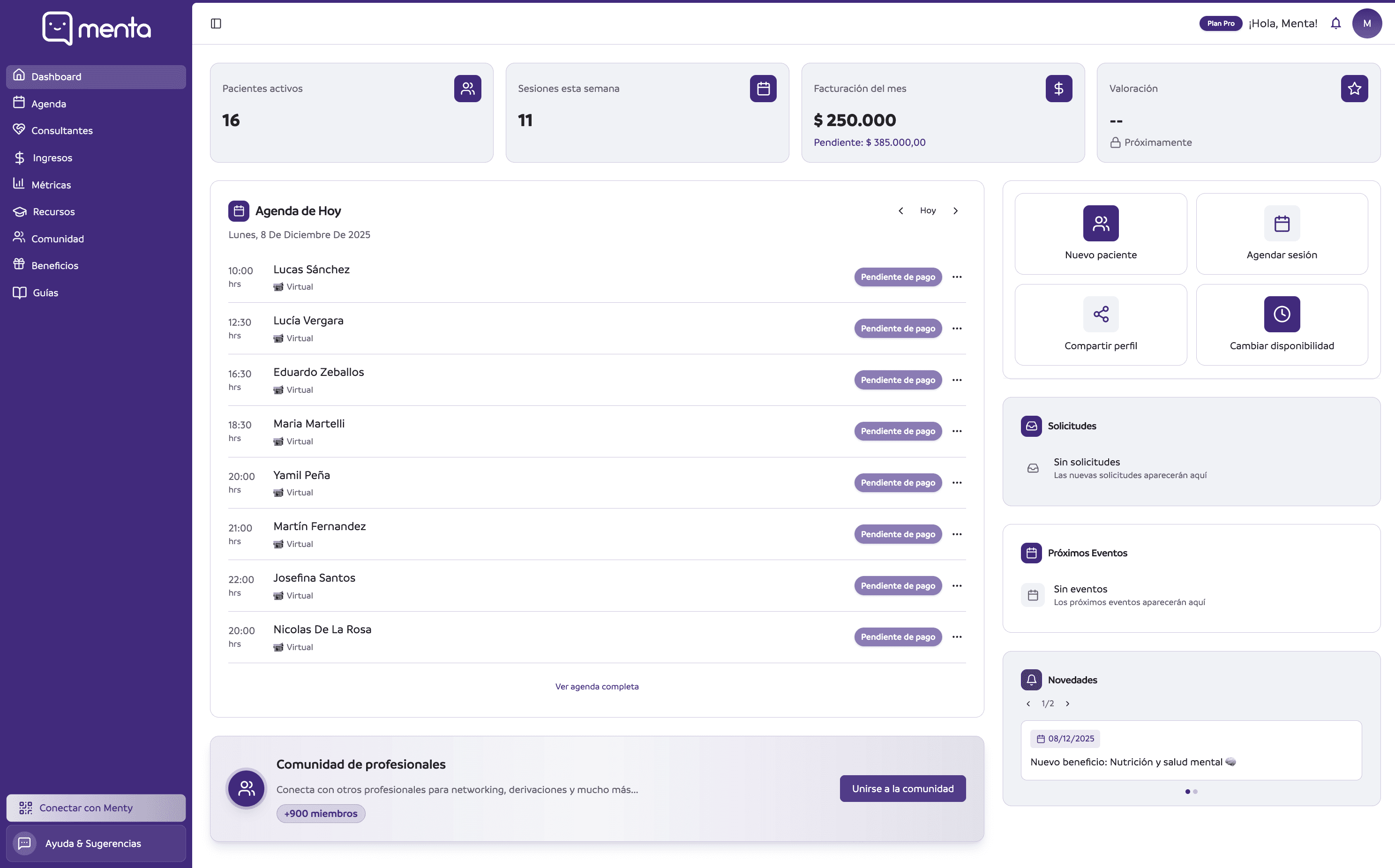
Task: Click the Compartir perfil share icon
Action: [x=1101, y=314]
